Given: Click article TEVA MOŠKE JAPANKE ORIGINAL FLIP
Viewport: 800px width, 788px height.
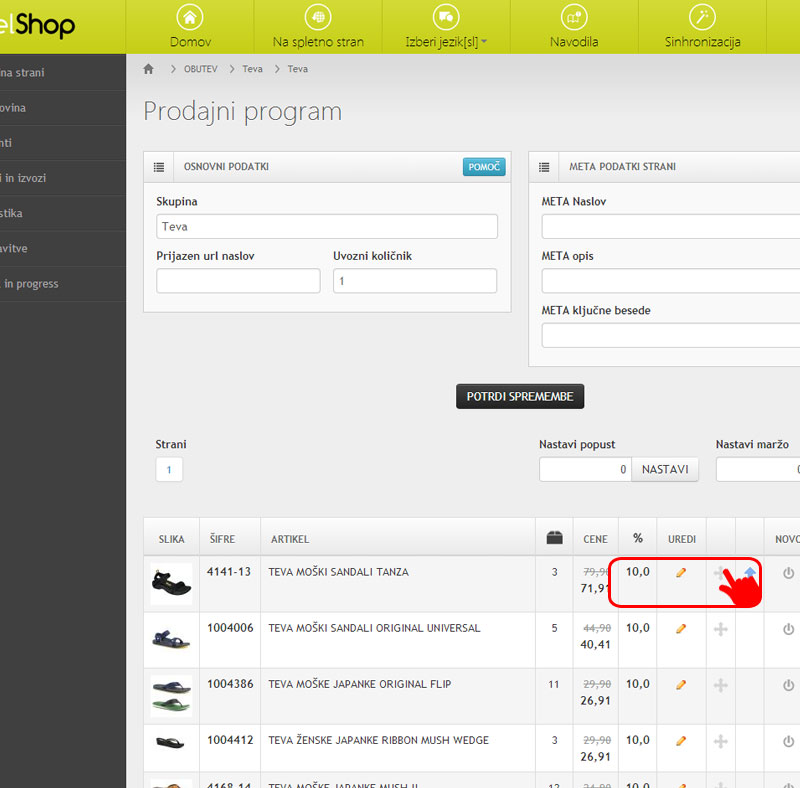Looking at the screenshot, I should (x=360, y=684).
